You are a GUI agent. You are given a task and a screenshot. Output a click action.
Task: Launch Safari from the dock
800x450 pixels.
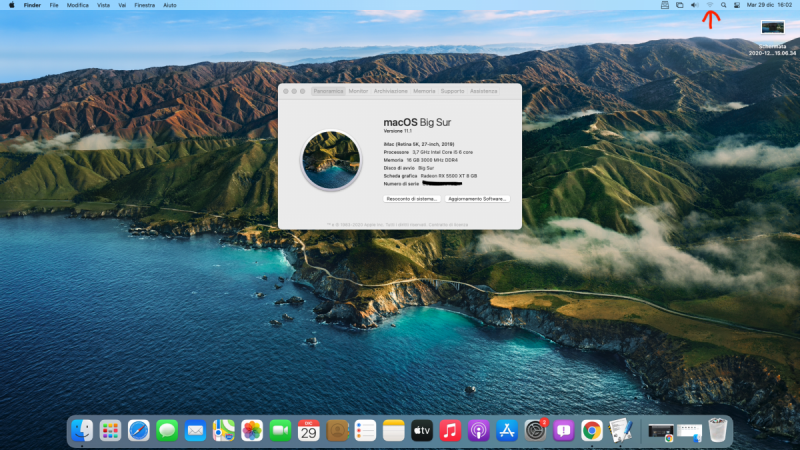139,431
